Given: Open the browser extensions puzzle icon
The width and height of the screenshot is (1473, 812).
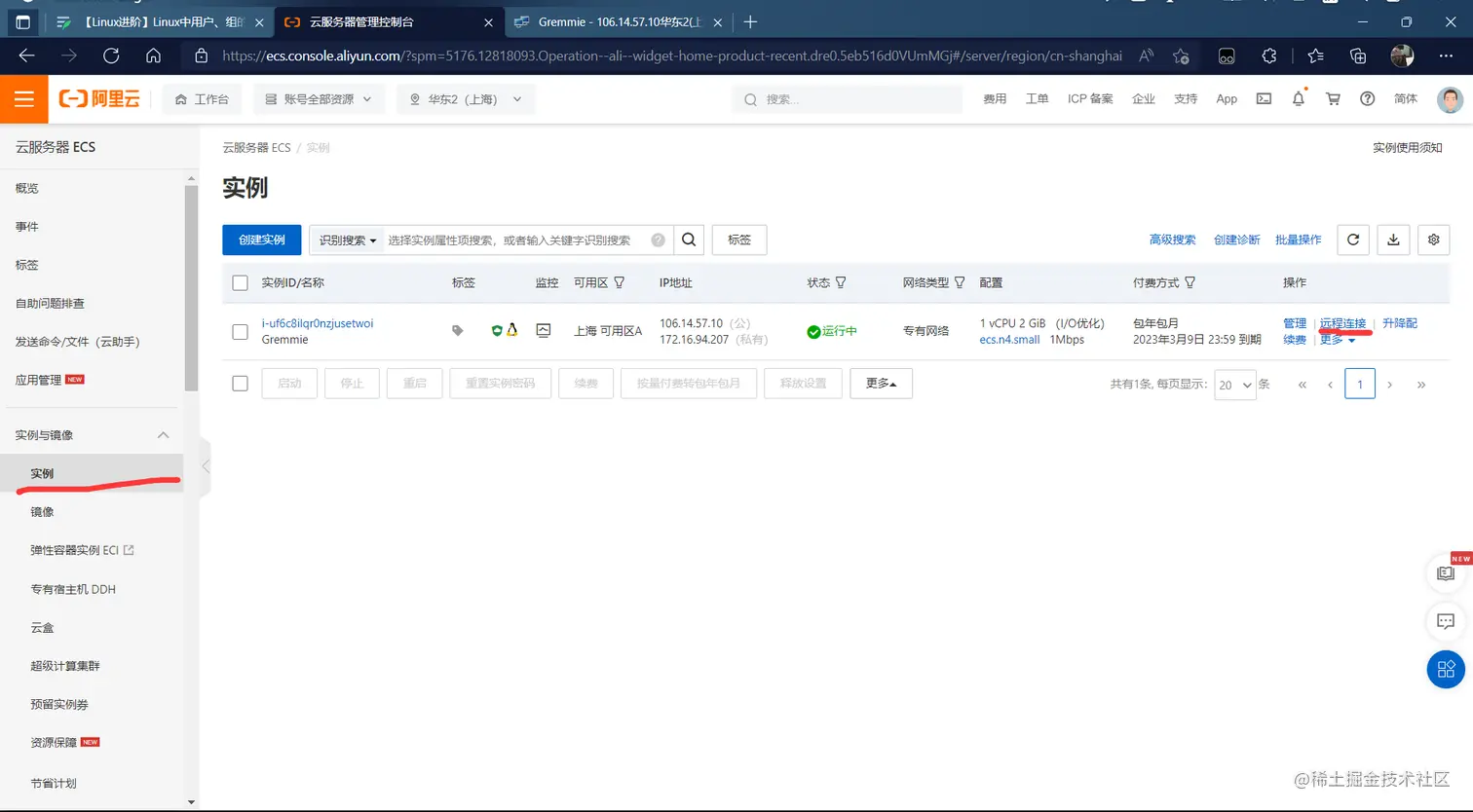Looking at the screenshot, I should tap(1269, 55).
